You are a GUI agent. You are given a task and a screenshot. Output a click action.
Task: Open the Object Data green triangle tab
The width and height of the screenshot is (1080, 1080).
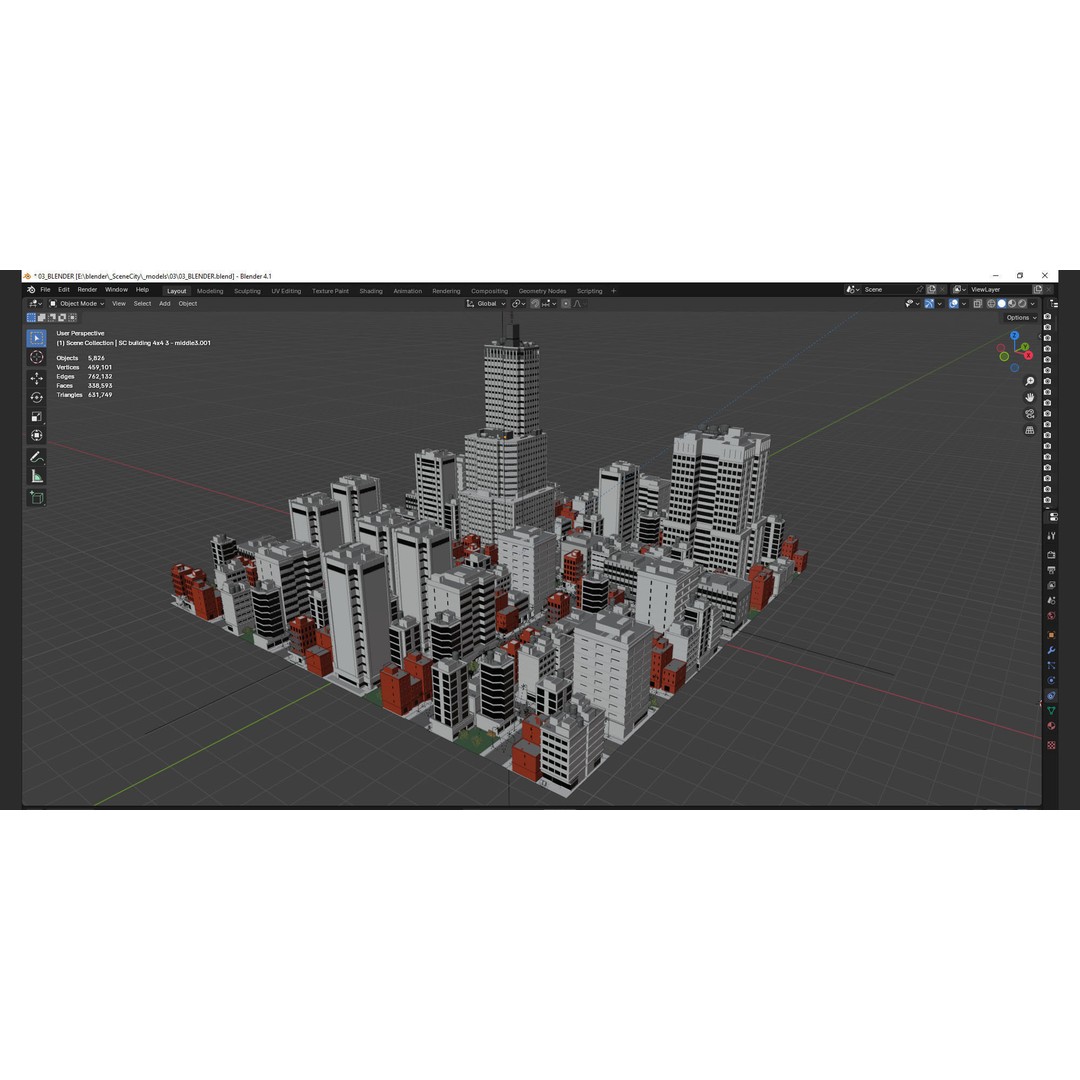point(1051,711)
